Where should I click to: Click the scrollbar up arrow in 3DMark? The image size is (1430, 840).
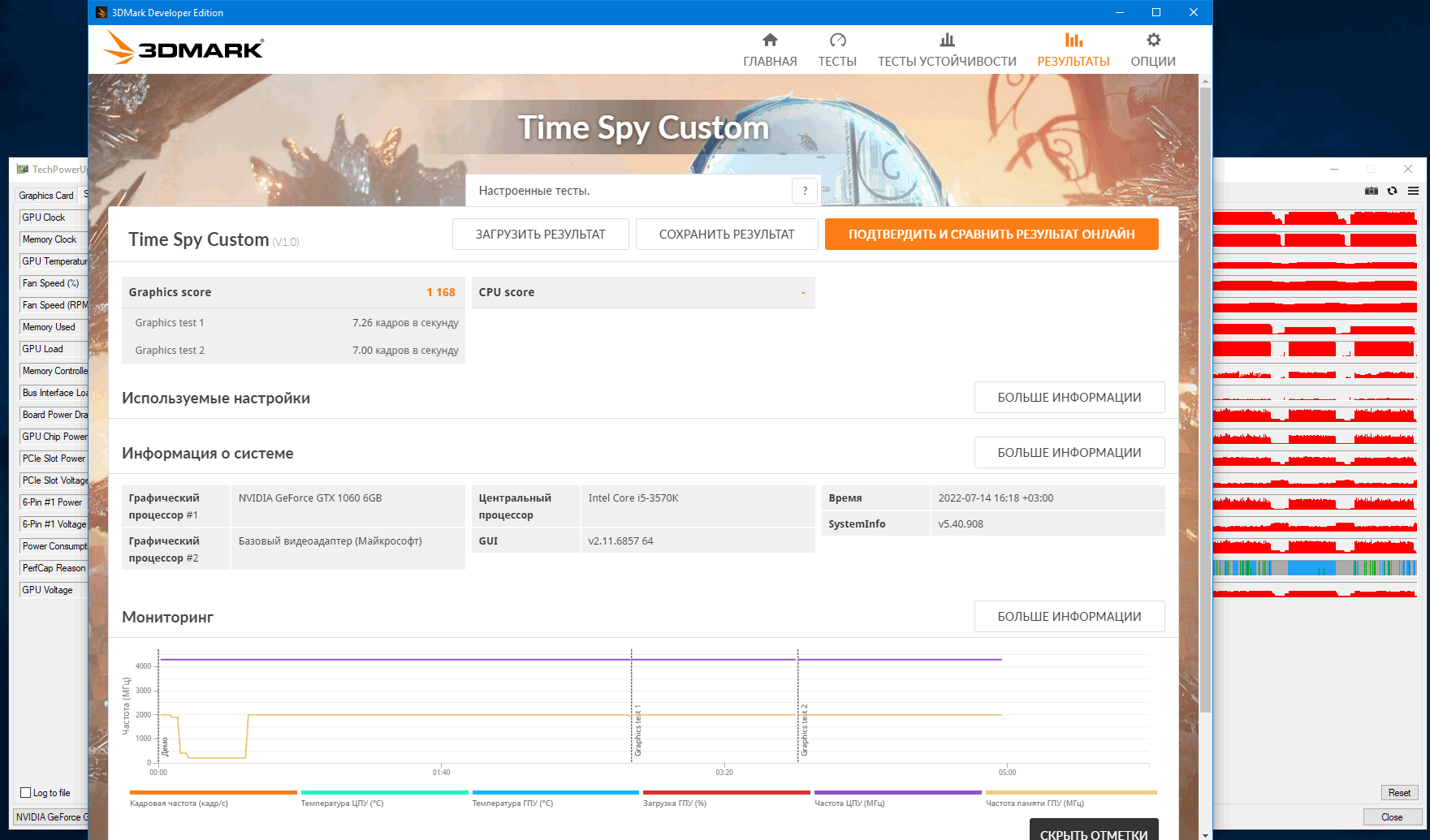pyautogui.click(x=1205, y=80)
